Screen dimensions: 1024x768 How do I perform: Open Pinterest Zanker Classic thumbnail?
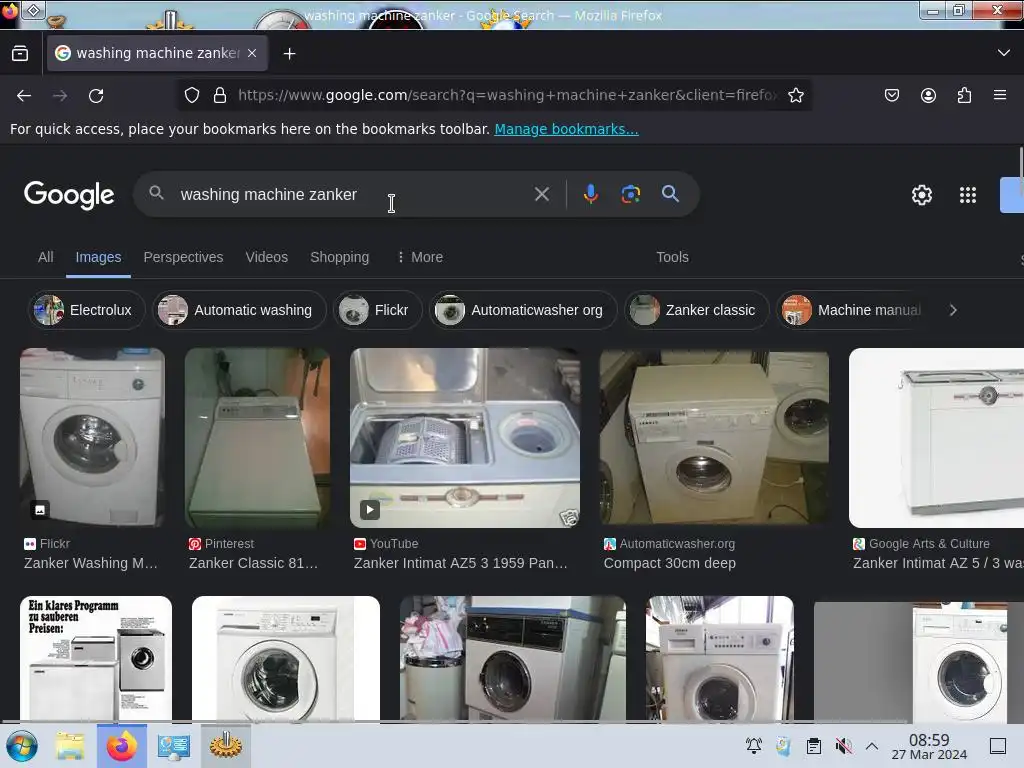tap(257, 438)
